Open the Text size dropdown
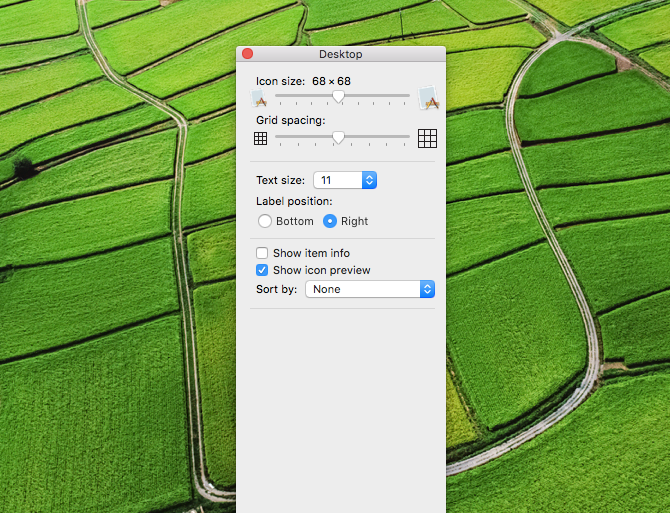Viewport: 670px width, 513px height. [x=345, y=180]
